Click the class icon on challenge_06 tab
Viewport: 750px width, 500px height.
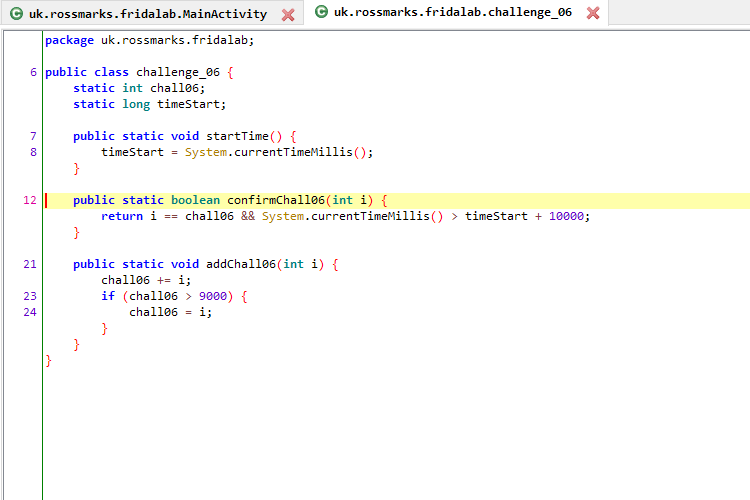pos(321,11)
